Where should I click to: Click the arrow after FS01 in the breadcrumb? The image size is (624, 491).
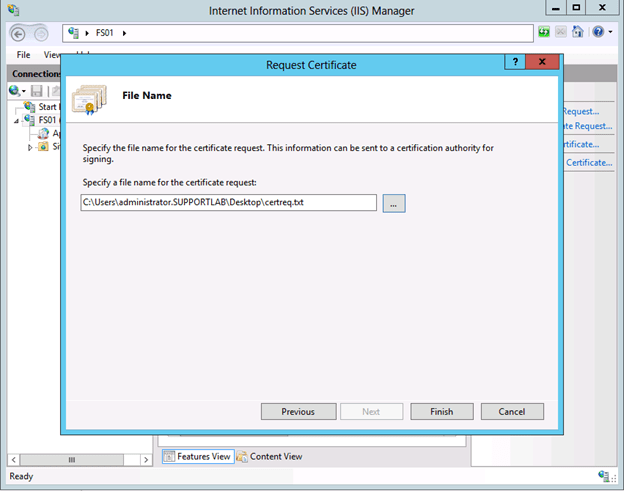(x=124, y=33)
